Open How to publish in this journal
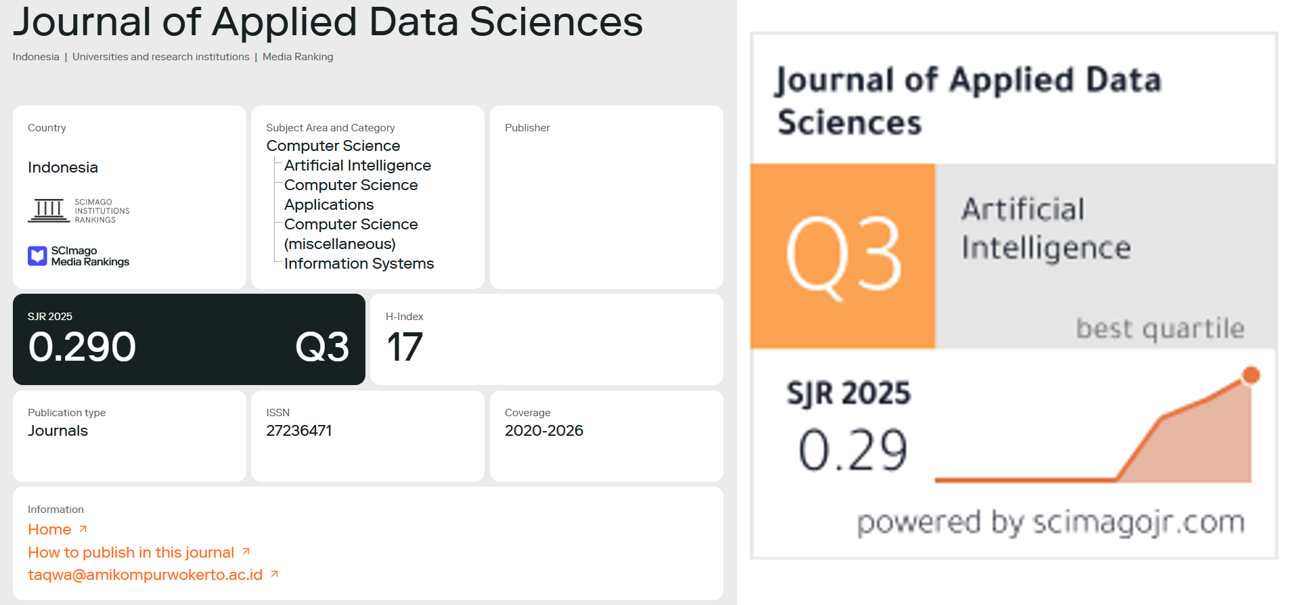This screenshot has width=1289, height=605. point(131,552)
